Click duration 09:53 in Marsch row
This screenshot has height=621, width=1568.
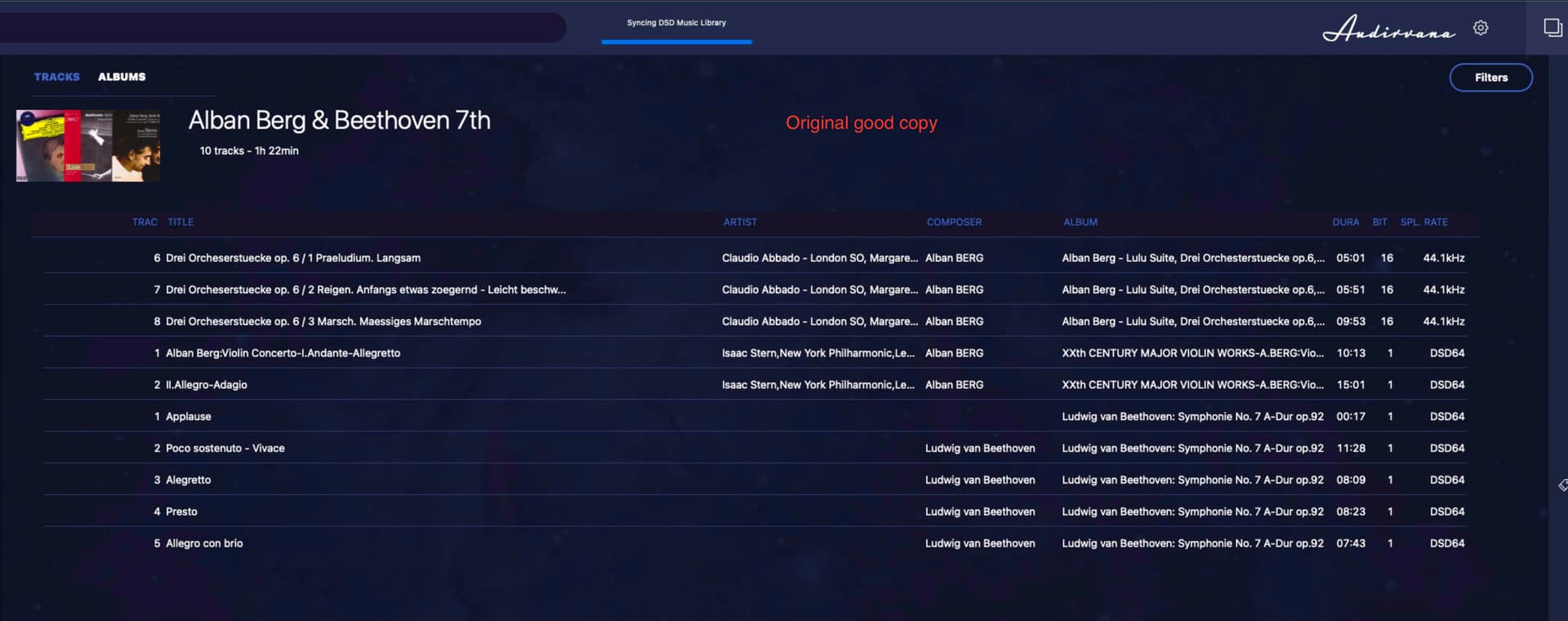[1351, 322]
